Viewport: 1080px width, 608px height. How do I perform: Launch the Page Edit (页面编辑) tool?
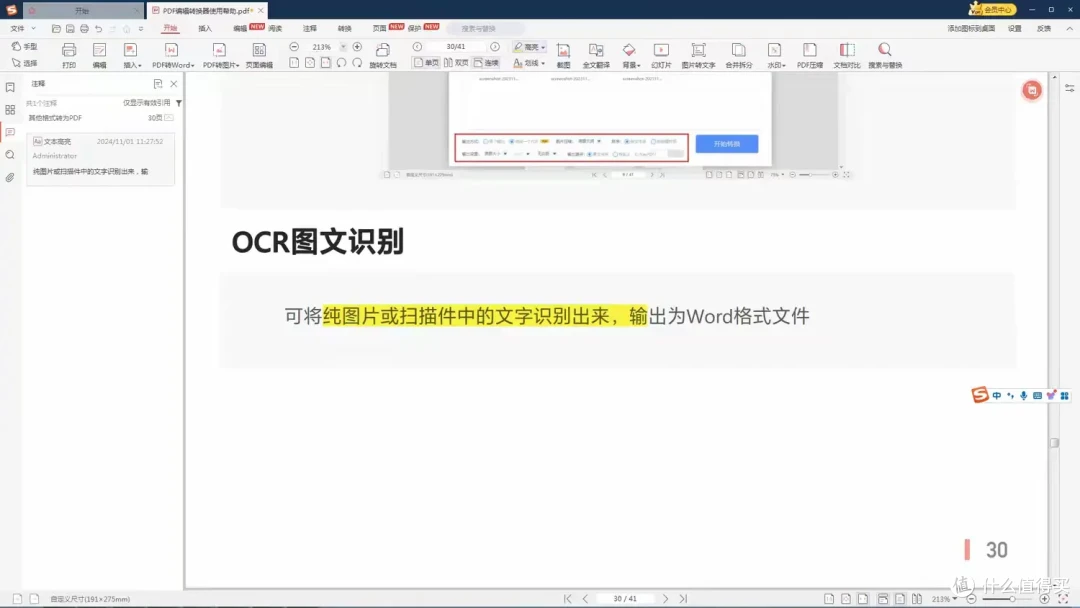tap(259, 55)
